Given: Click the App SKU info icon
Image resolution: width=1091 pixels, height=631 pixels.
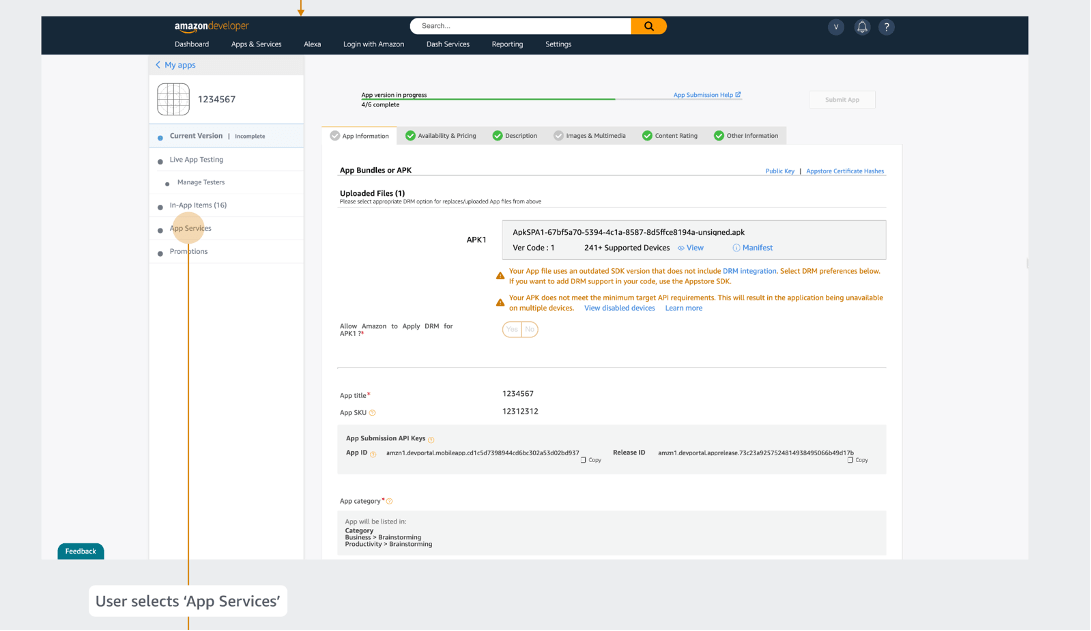Looking at the screenshot, I should tap(373, 412).
